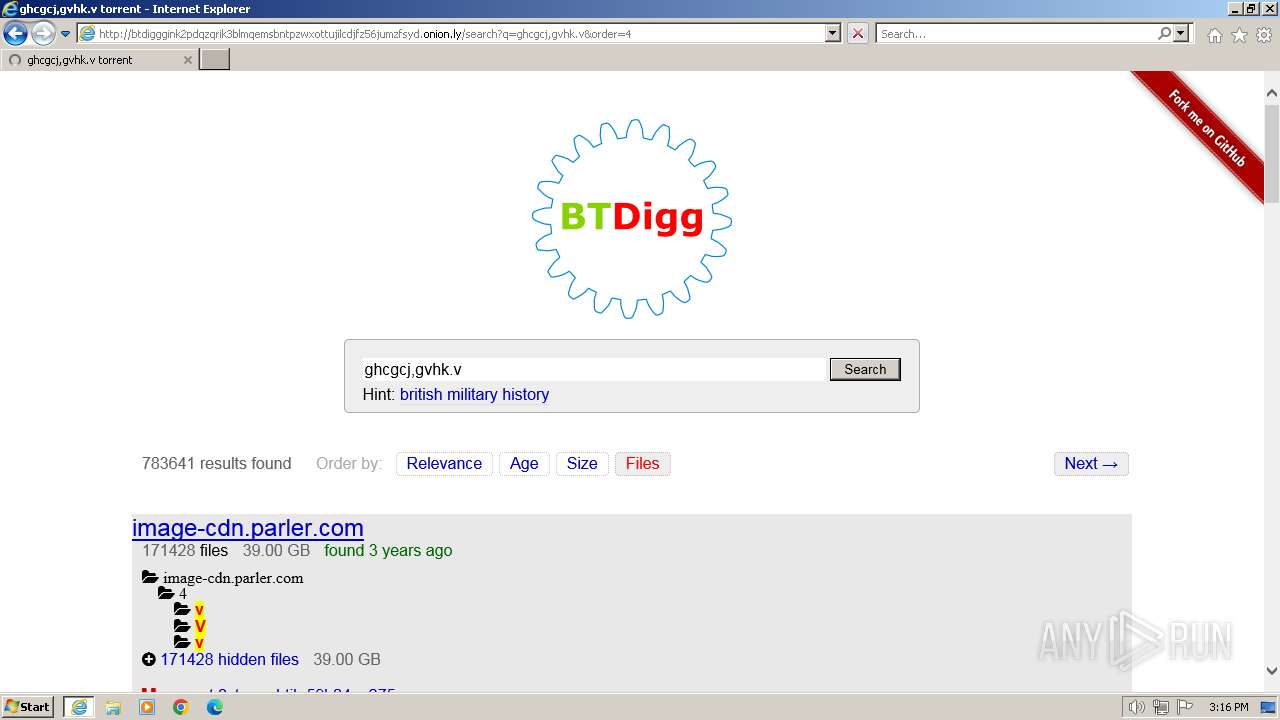Click 'found 3 years ago' text
1280x720 pixels.
point(388,550)
